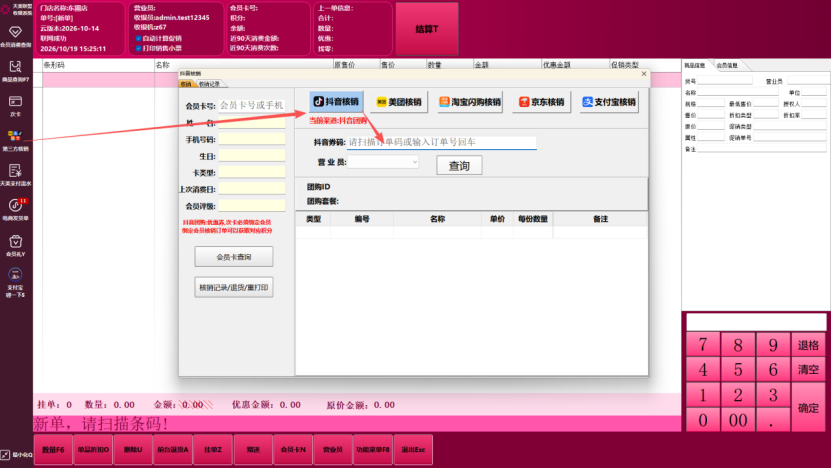Click keypad 00 key
Viewport: 831px width, 468px height.
point(738,420)
